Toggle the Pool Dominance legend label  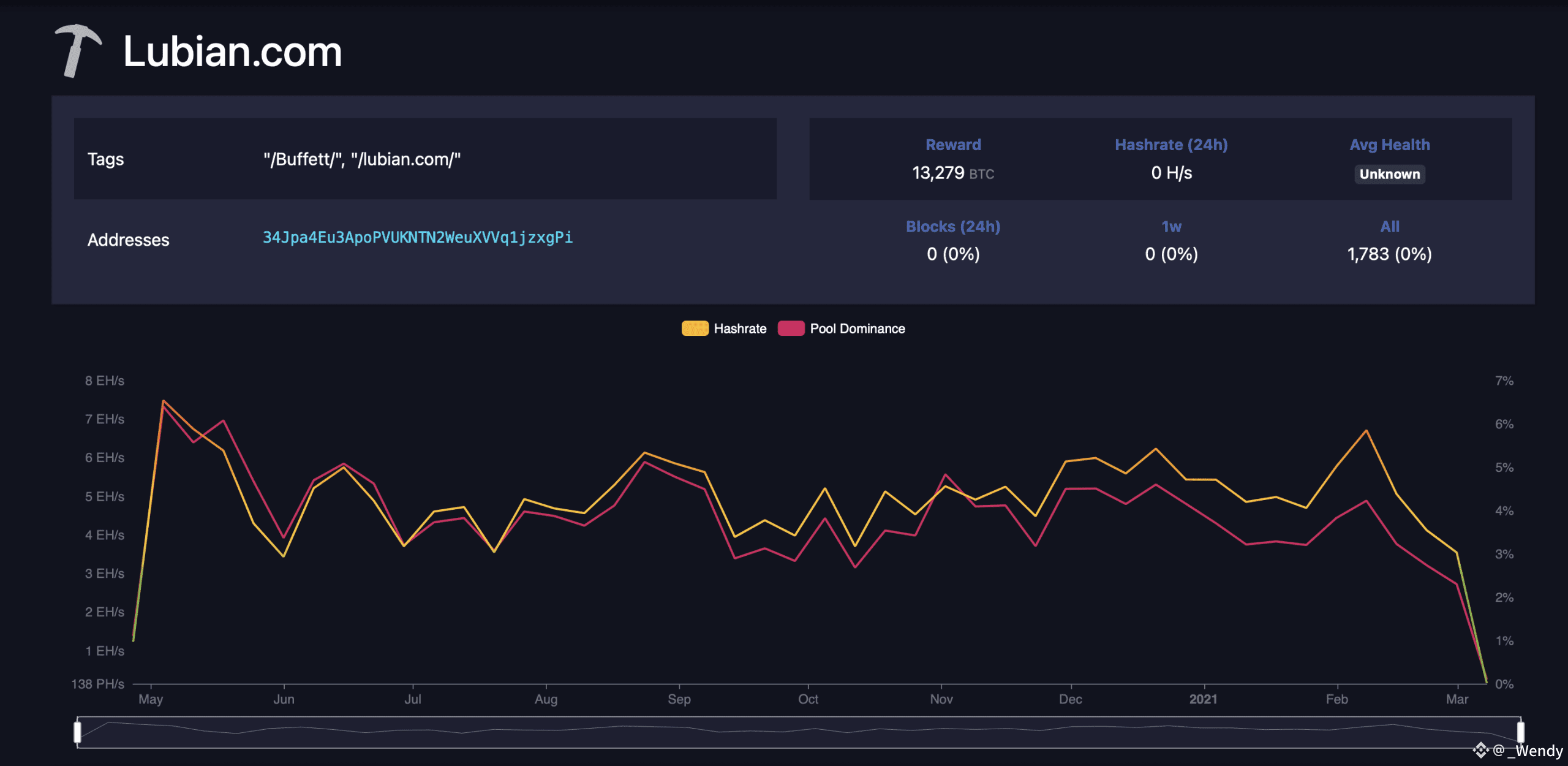click(857, 328)
